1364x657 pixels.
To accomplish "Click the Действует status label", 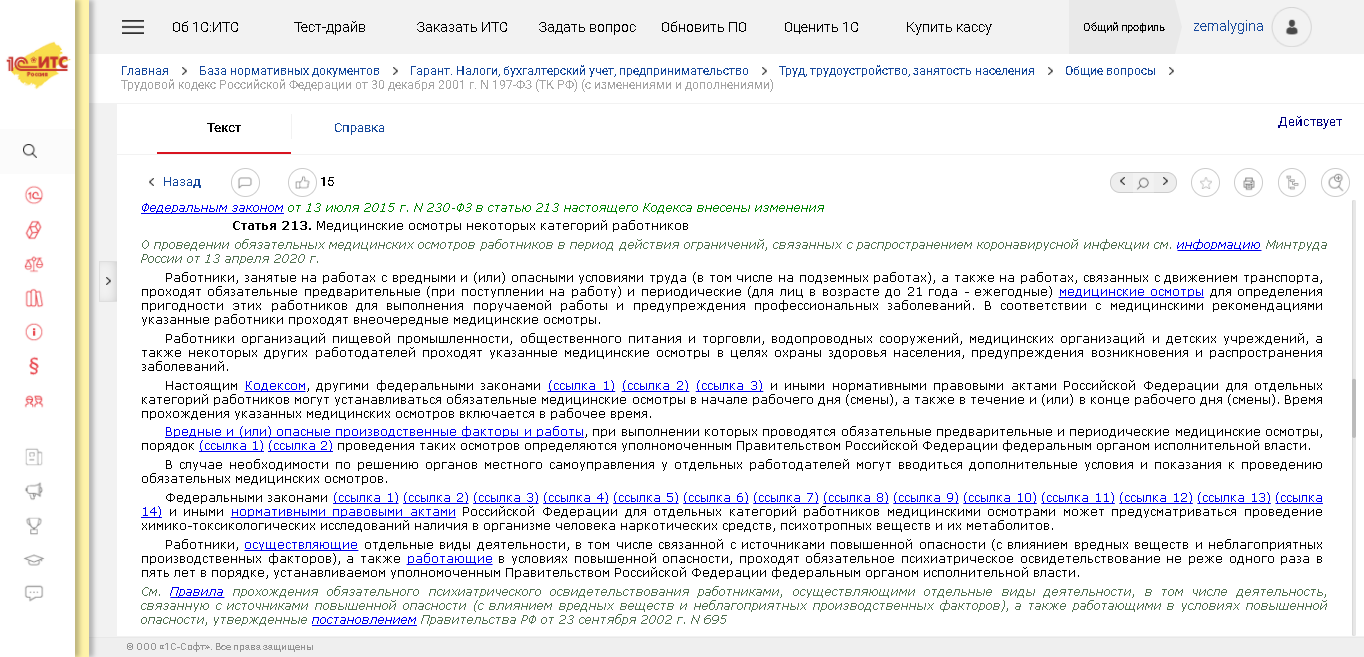I will tap(1309, 122).
